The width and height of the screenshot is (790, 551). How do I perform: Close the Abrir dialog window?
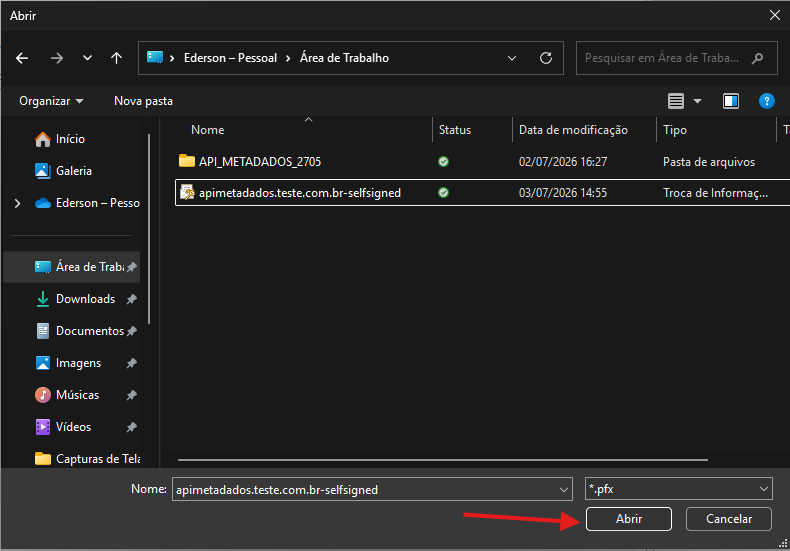tap(775, 16)
